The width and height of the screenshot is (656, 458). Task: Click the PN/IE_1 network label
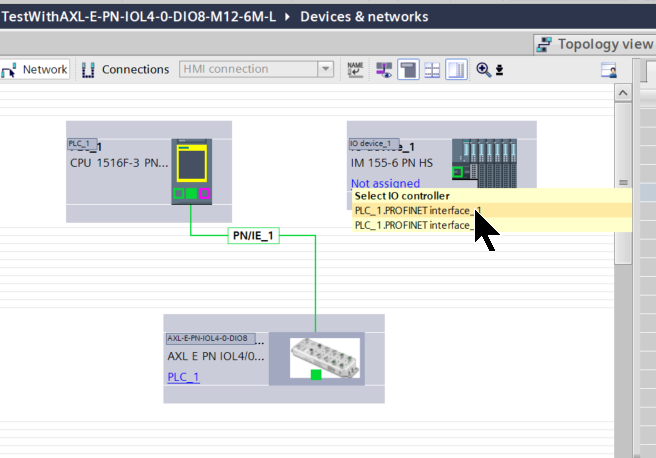tap(253, 236)
